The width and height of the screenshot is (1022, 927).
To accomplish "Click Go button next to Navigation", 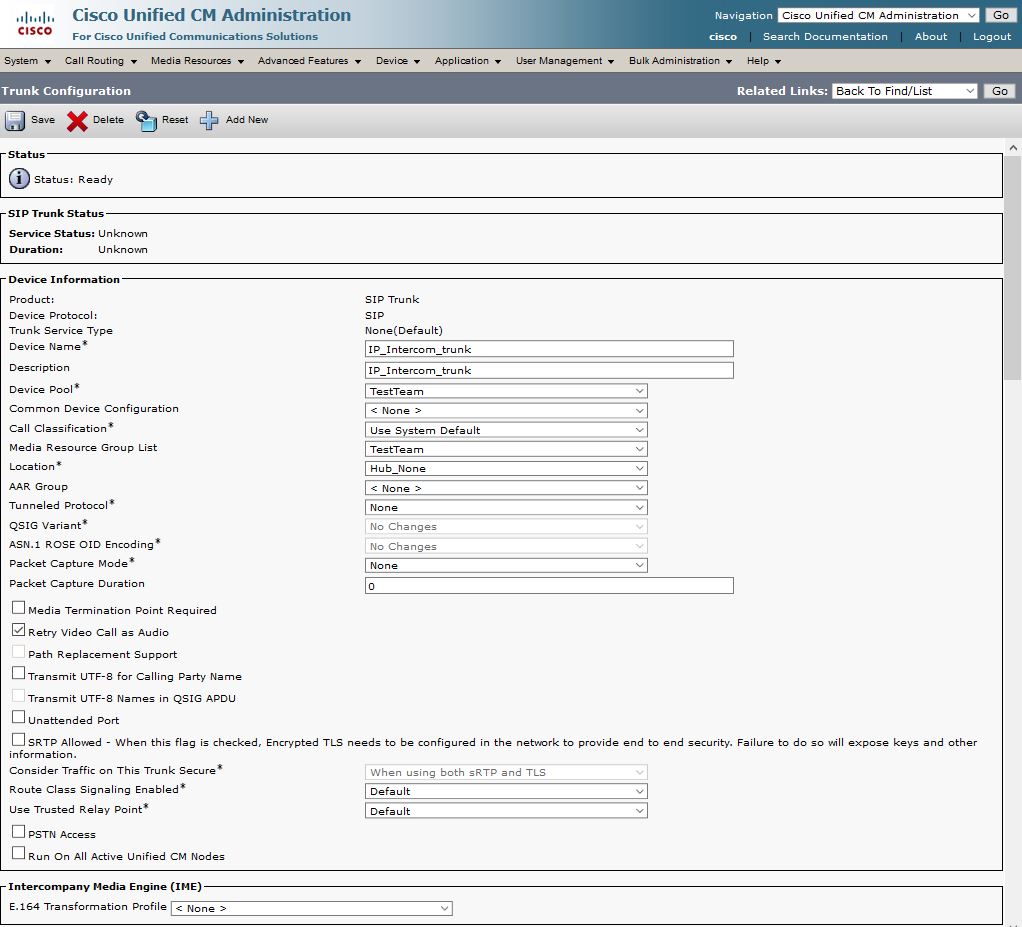I will coord(1000,16).
